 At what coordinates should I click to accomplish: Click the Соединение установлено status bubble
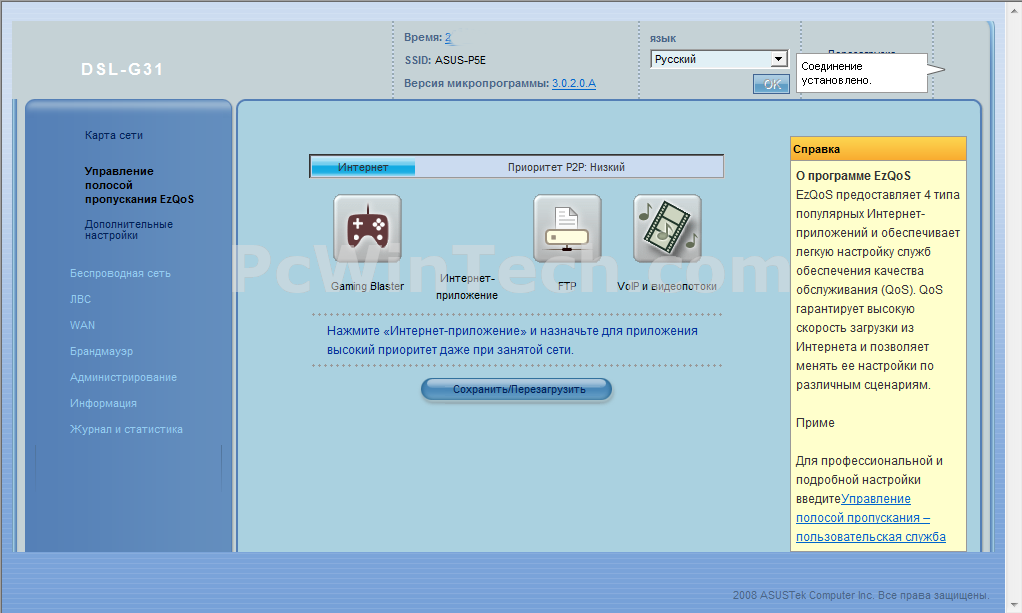(x=862, y=73)
